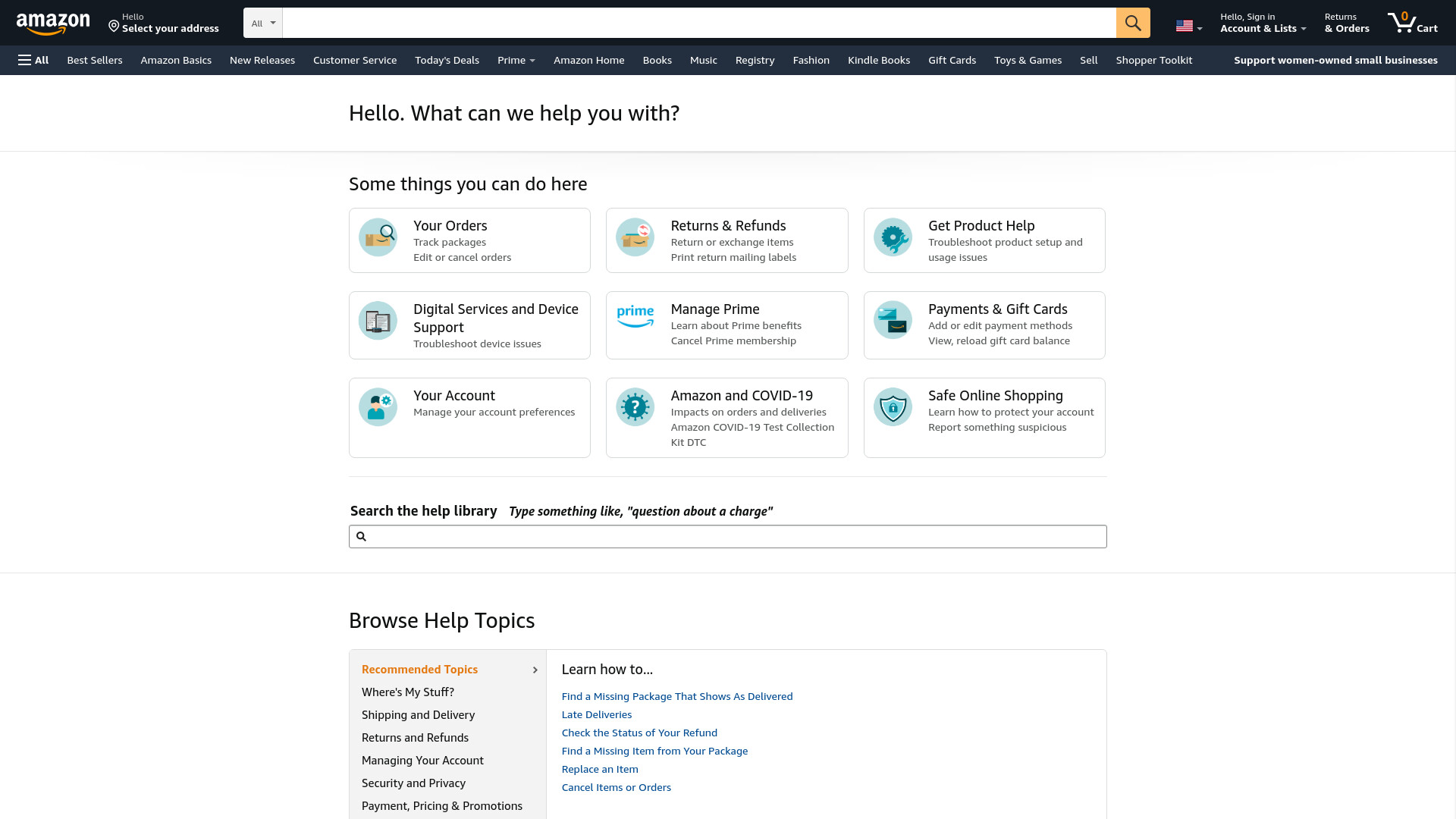Click Late Deliveries link
Screen dimensions: 1456x819
(597, 714)
